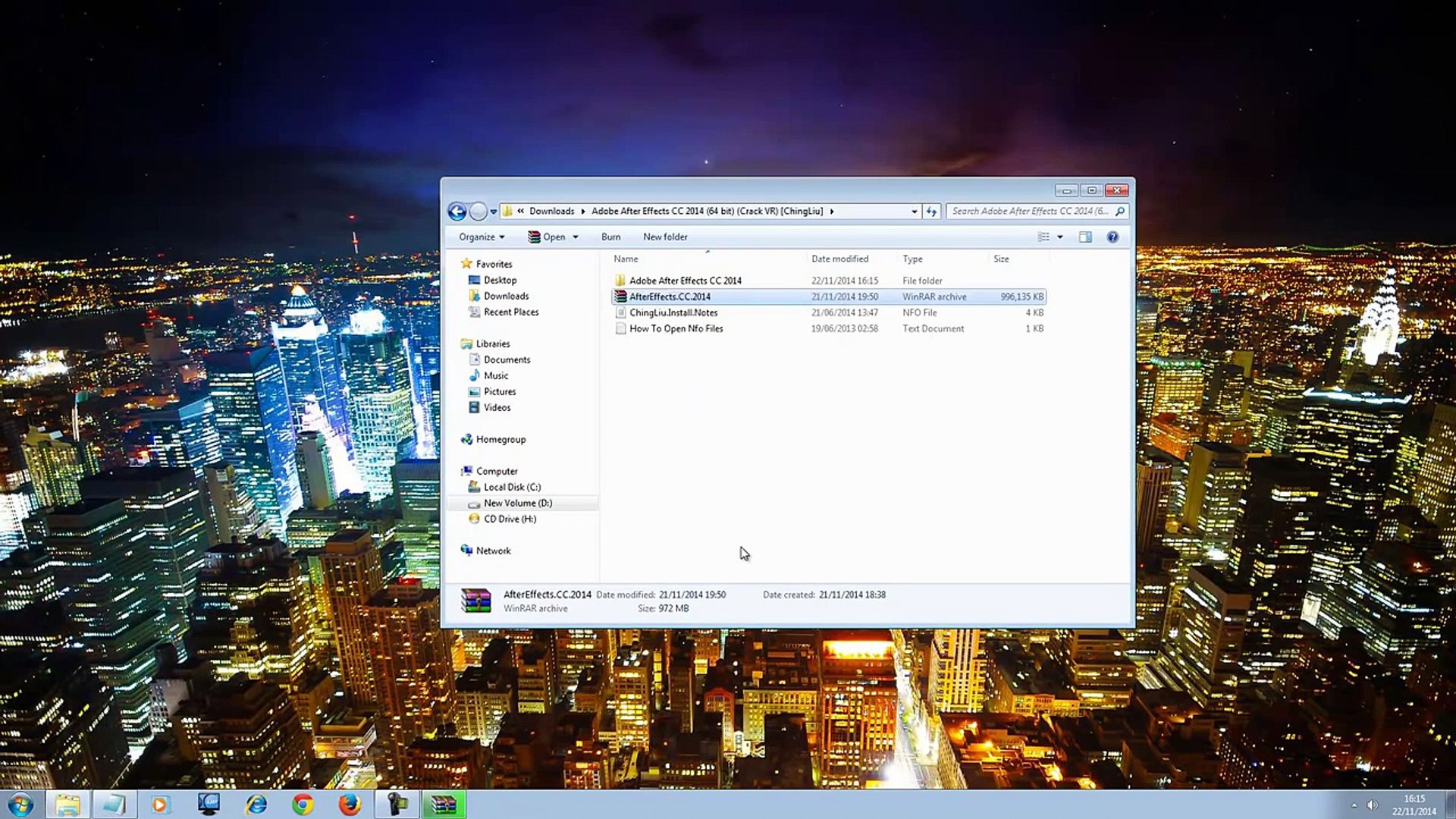1456x819 pixels.
Task: Open the Explorer help icon
Action: pyautogui.click(x=1112, y=237)
